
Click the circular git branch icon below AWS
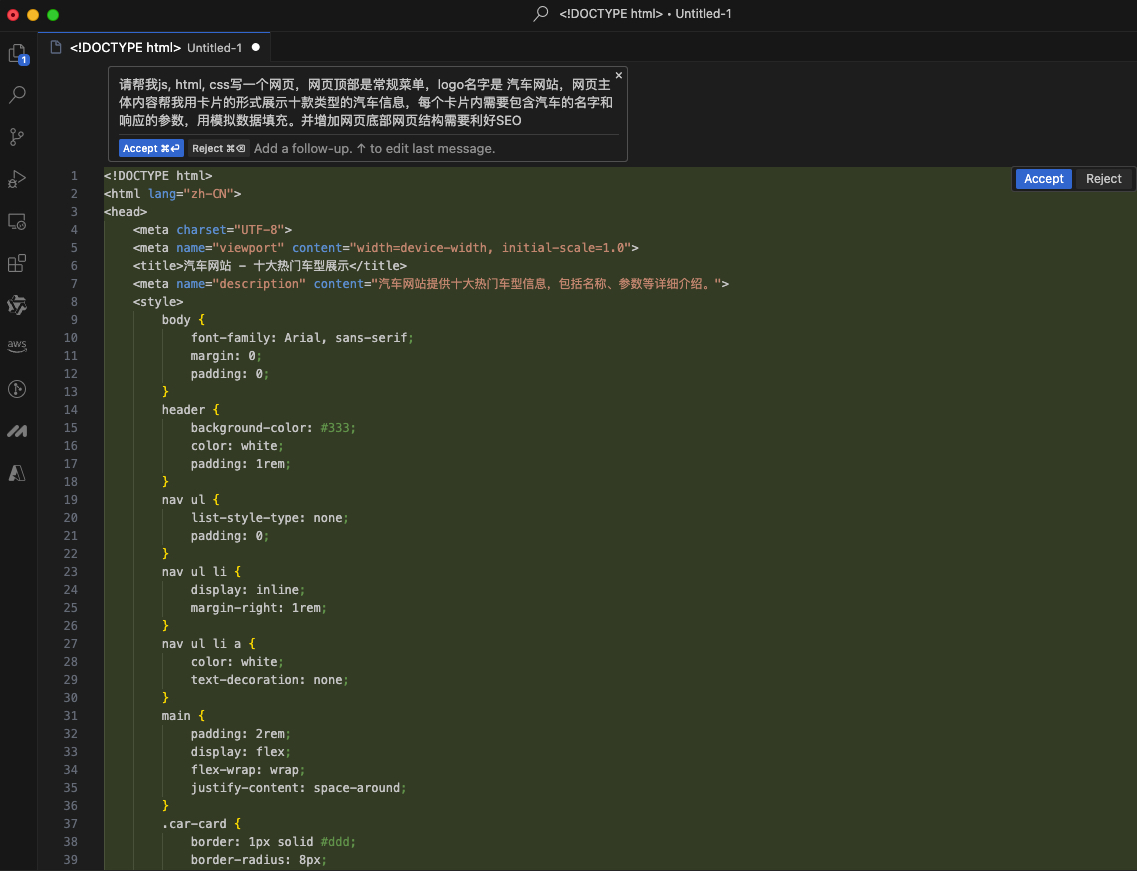coord(17,389)
